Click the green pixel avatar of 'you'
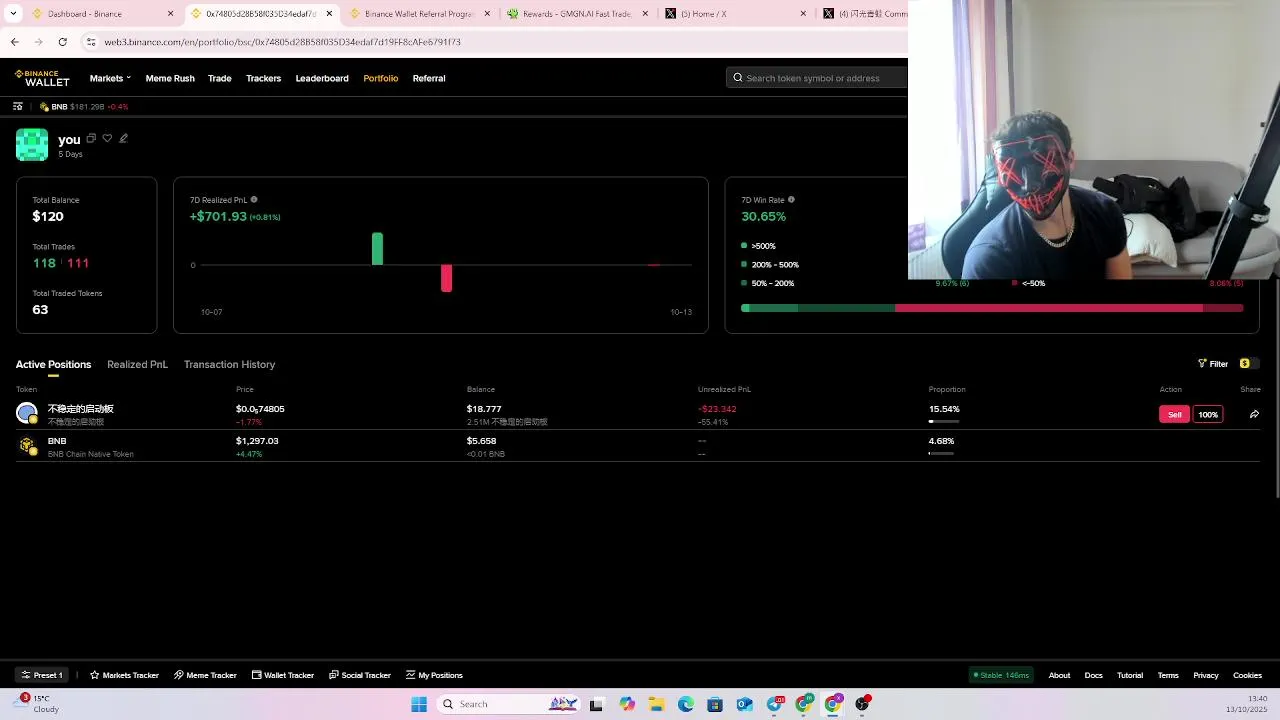The height and width of the screenshot is (720, 1280). tap(32, 145)
